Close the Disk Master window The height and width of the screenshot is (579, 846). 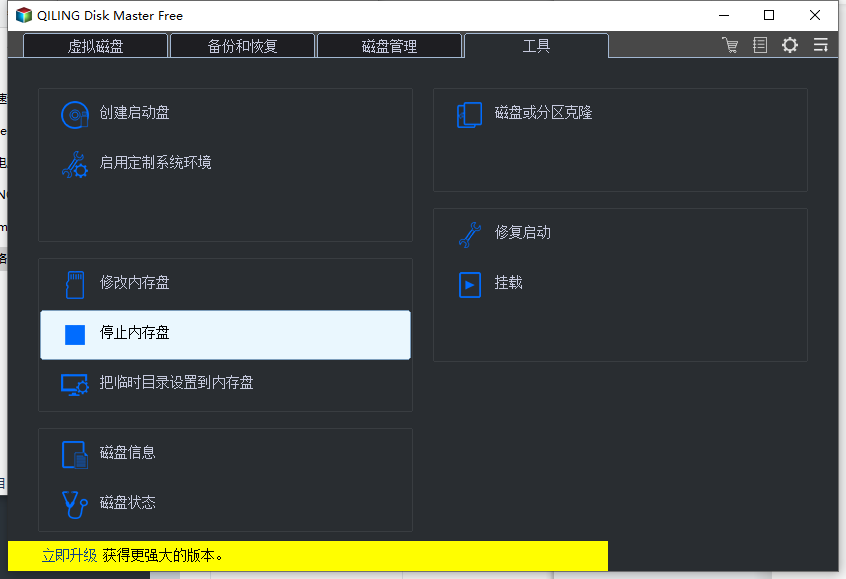815,15
